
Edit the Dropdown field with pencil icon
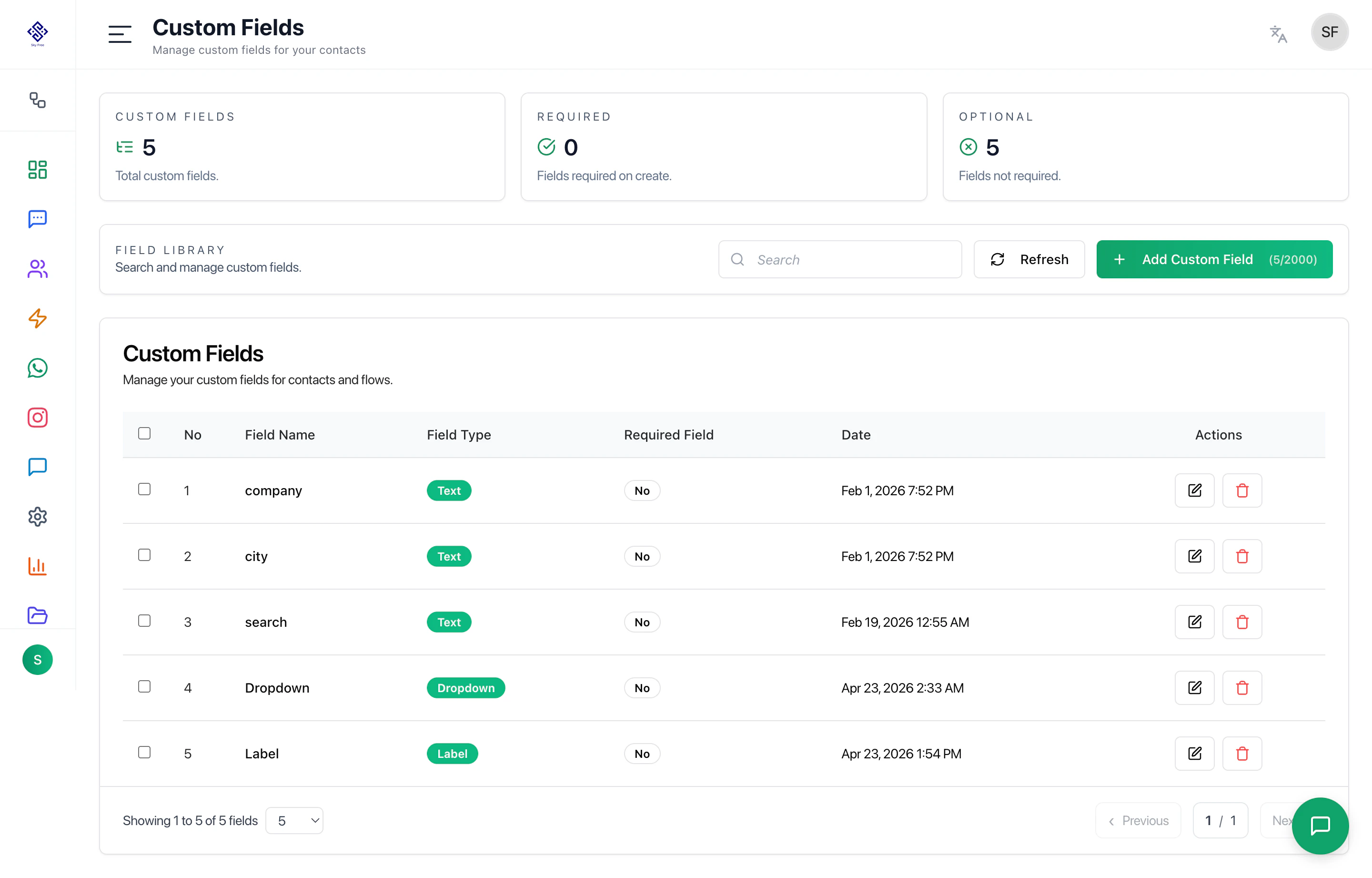[x=1194, y=688]
